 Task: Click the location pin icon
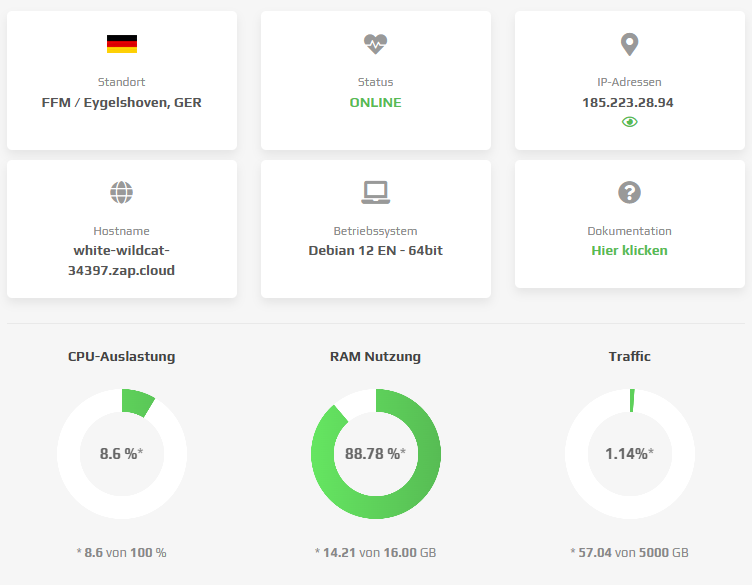629,44
